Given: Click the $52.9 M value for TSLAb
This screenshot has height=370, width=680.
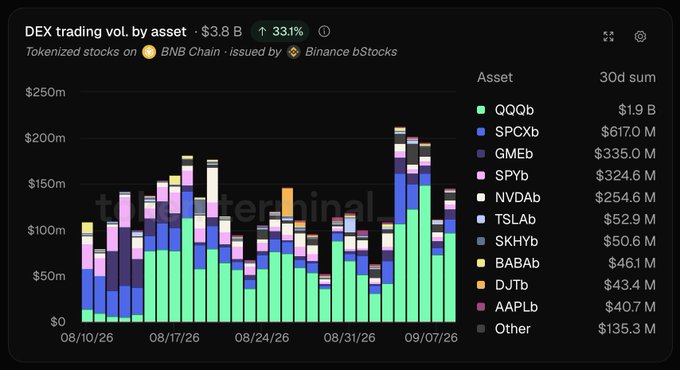Looking at the screenshot, I should tap(630, 219).
